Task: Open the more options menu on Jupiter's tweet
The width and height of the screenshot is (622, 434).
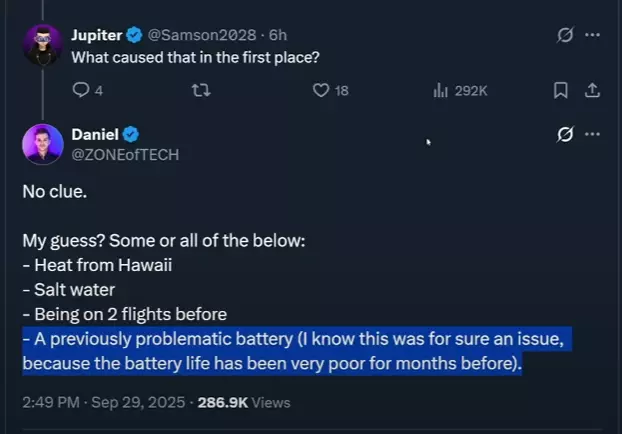Action: pyautogui.click(x=592, y=36)
